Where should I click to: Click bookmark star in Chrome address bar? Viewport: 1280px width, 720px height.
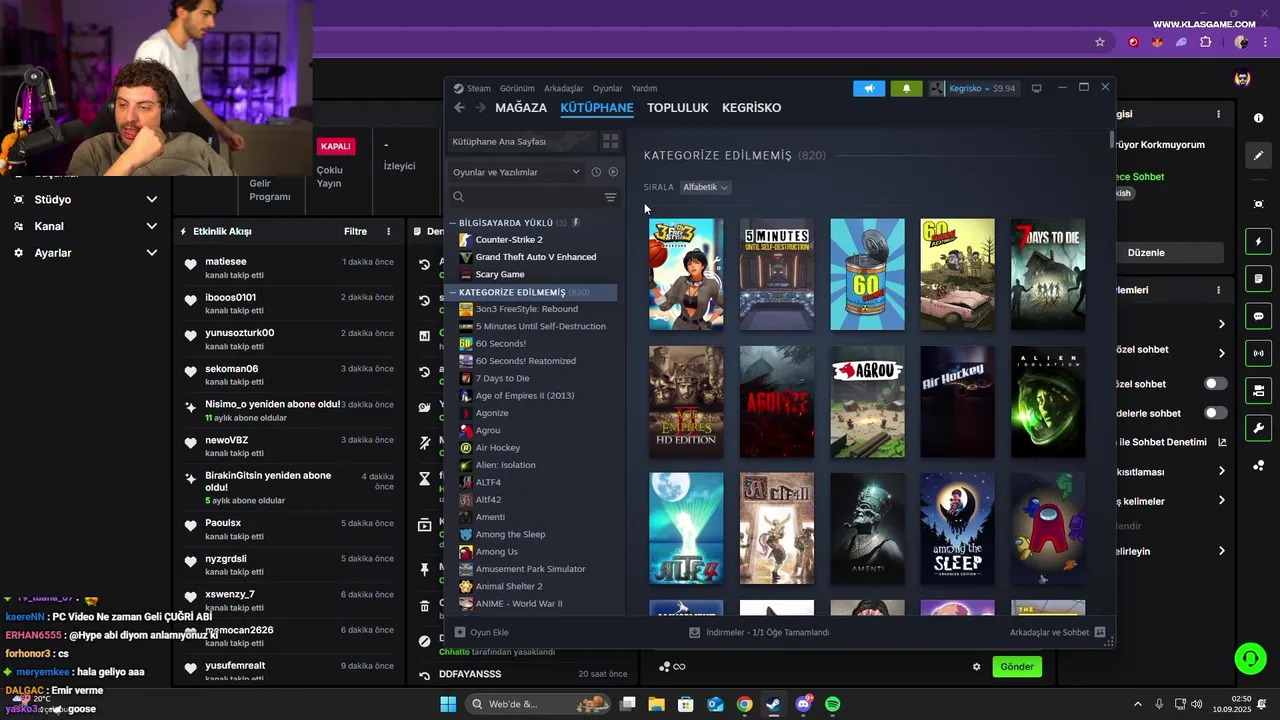coord(1100,42)
